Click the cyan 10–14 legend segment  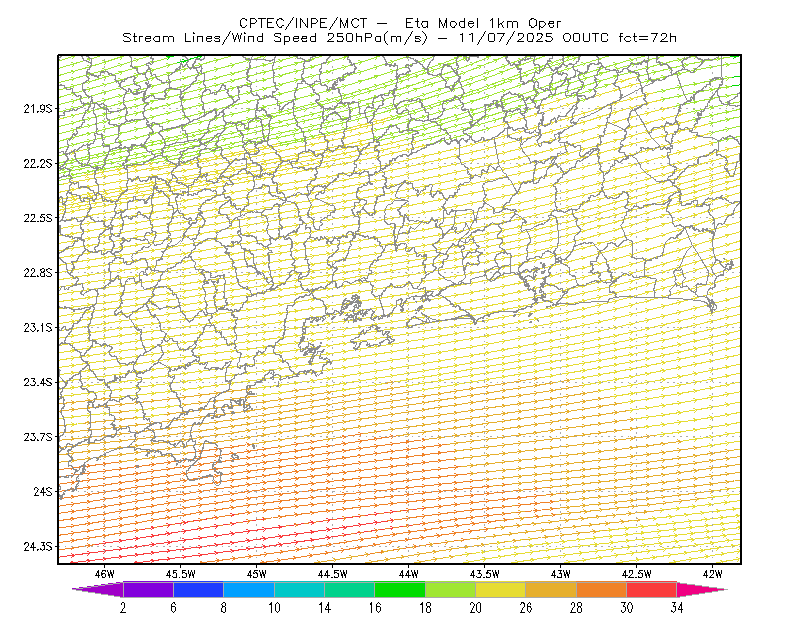coord(299,589)
